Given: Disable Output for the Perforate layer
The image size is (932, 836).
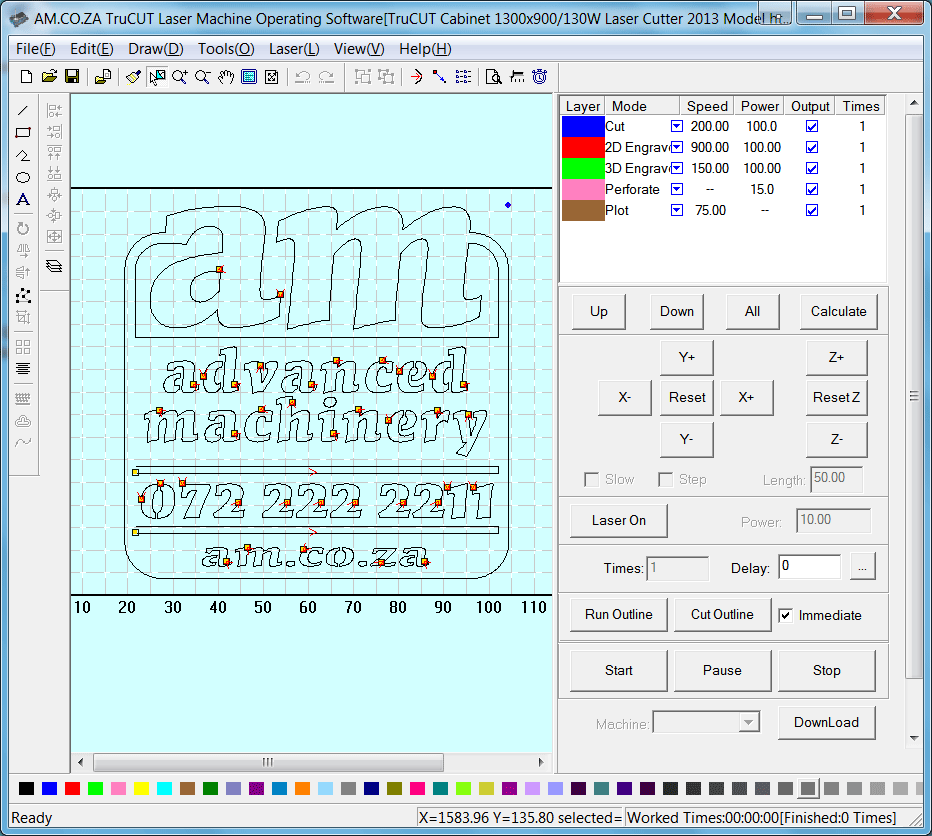Looking at the screenshot, I should tap(812, 189).
